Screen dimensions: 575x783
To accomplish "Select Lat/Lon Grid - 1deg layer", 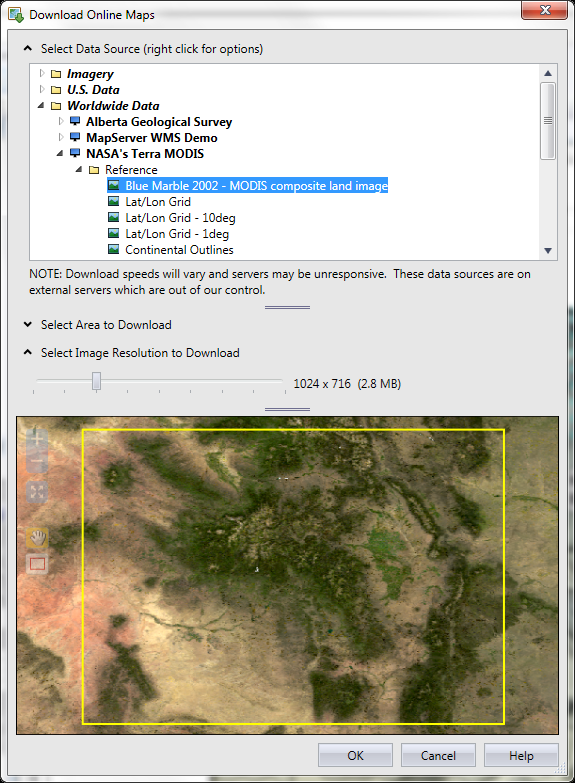I will (177, 234).
